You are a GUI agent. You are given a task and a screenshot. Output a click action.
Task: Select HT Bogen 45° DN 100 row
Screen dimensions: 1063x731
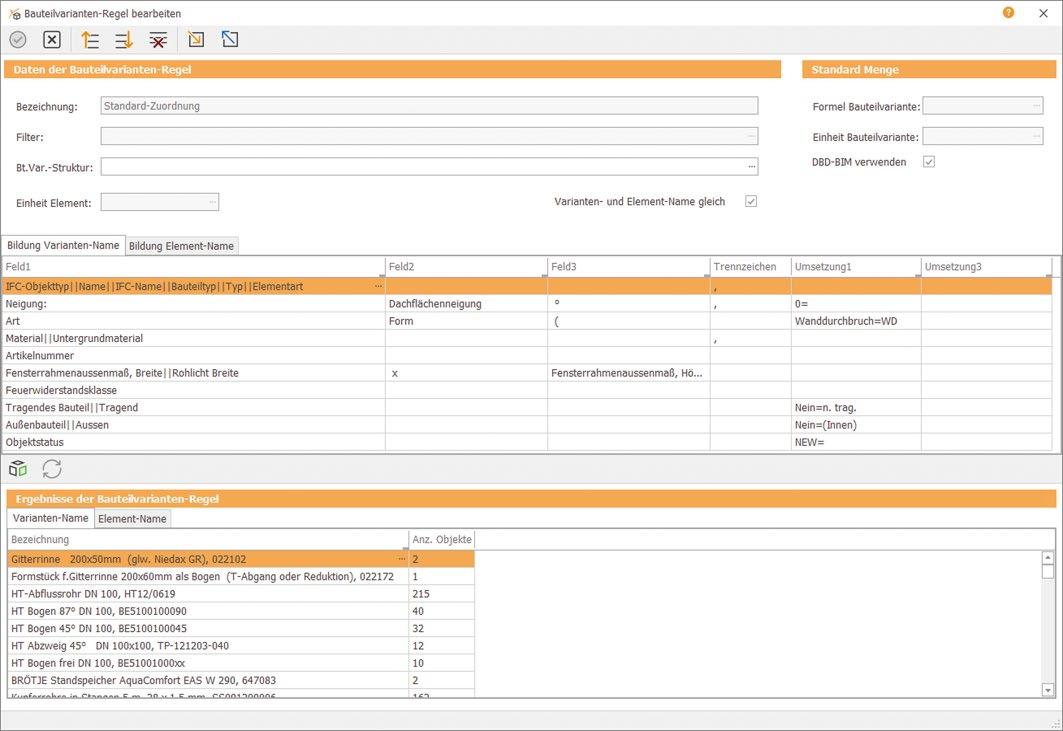[x=241, y=629]
